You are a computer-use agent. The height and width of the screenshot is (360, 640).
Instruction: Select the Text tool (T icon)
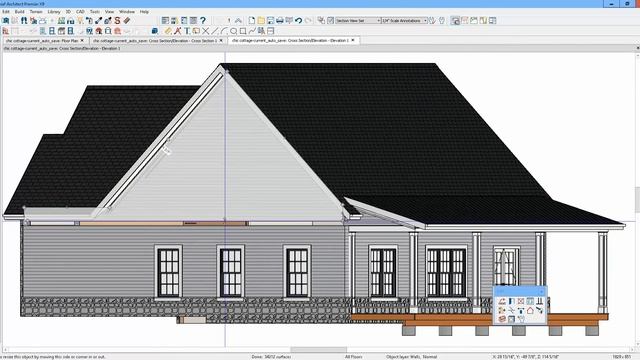coord(187,31)
